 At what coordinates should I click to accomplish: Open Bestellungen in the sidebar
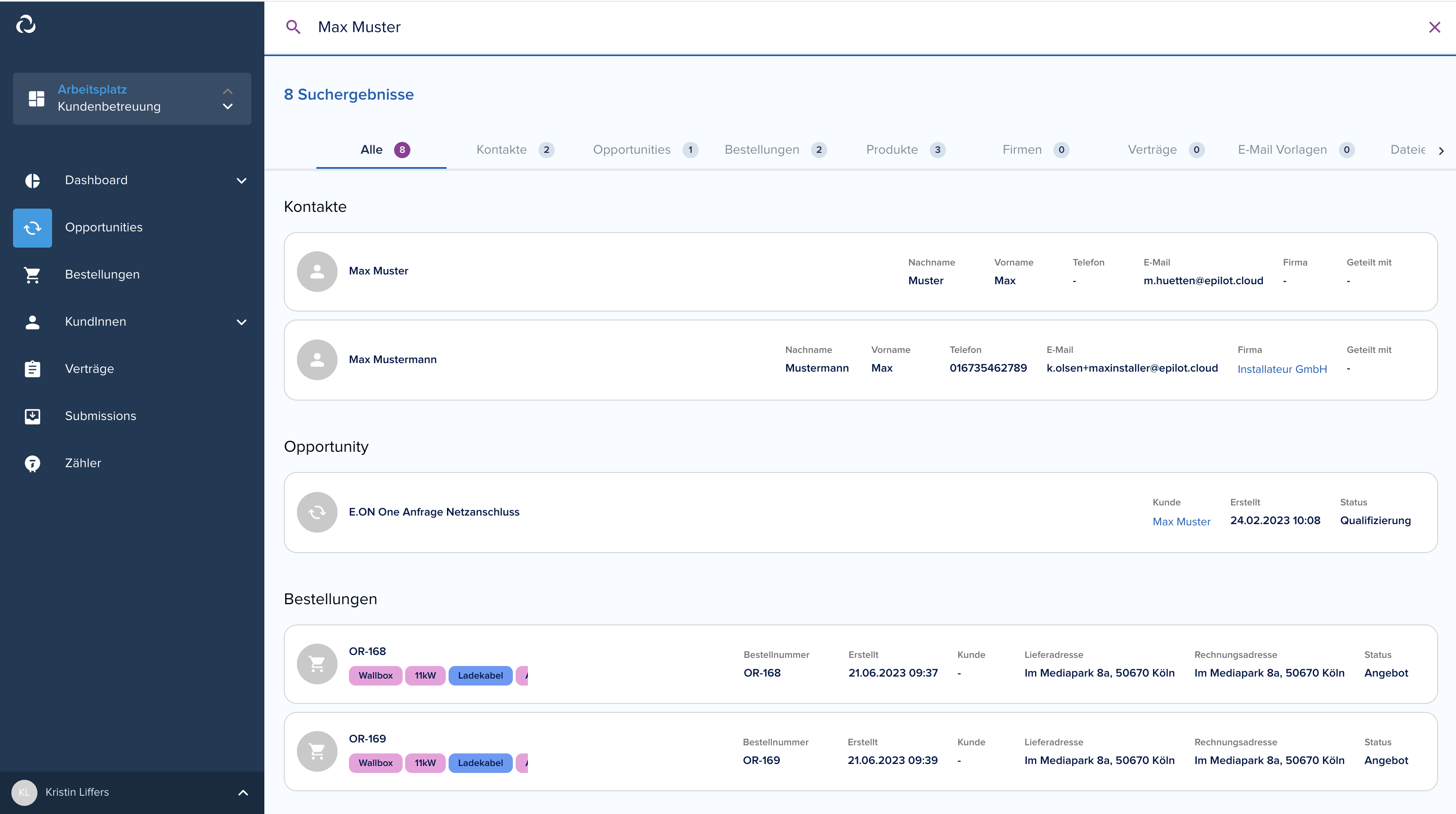click(x=102, y=274)
